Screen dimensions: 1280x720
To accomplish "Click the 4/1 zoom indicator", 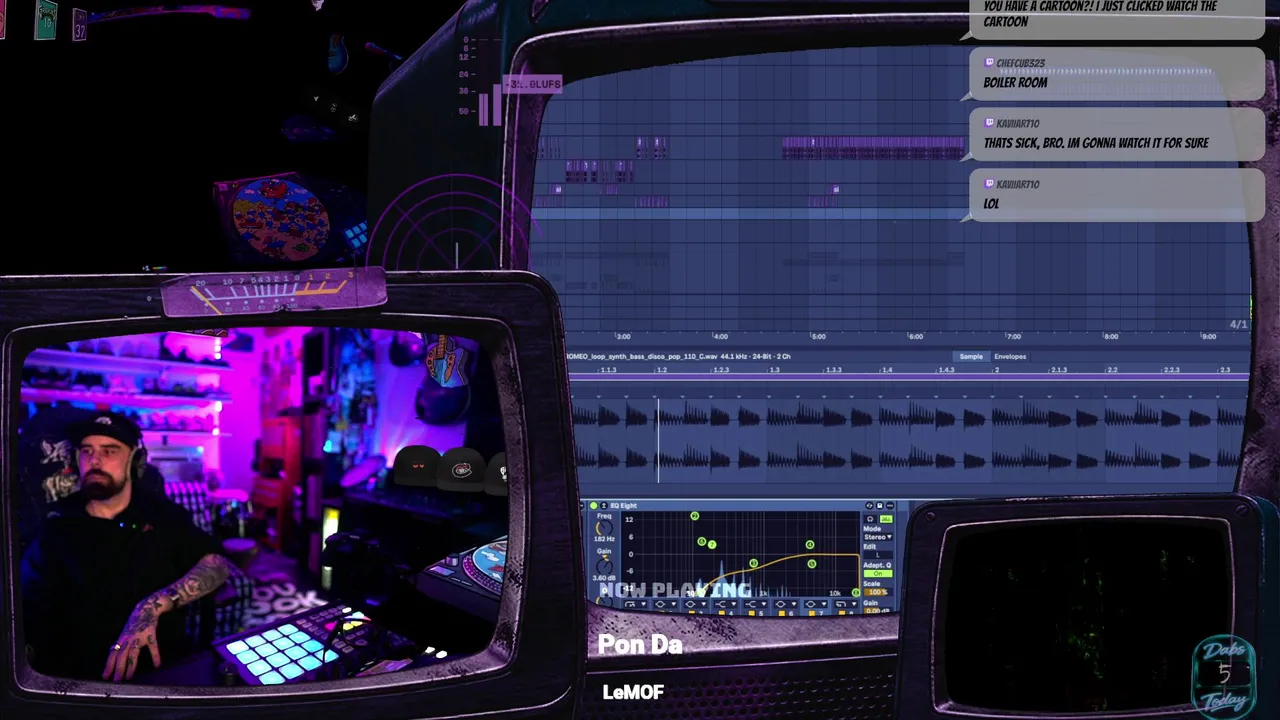I will pyautogui.click(x=1238, y=324).
